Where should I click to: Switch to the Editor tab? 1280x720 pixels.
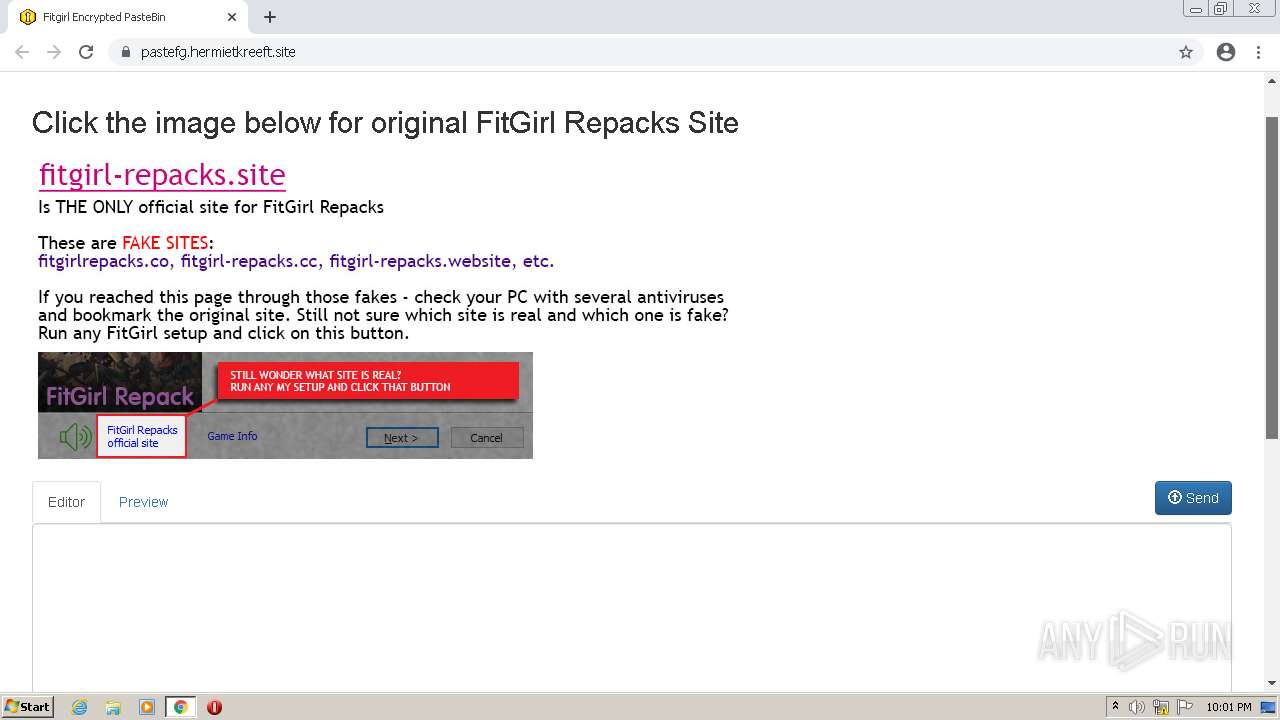[66, 502]
